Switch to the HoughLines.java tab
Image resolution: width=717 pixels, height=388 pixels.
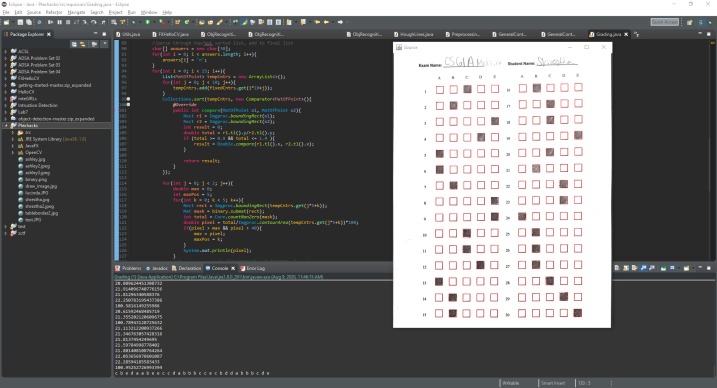414,34
